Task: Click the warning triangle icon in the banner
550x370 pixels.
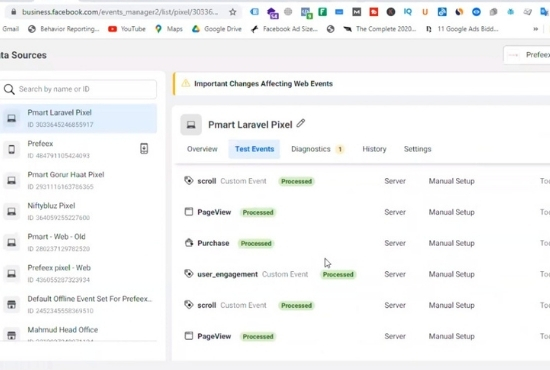Action: (x=186, y=83)
